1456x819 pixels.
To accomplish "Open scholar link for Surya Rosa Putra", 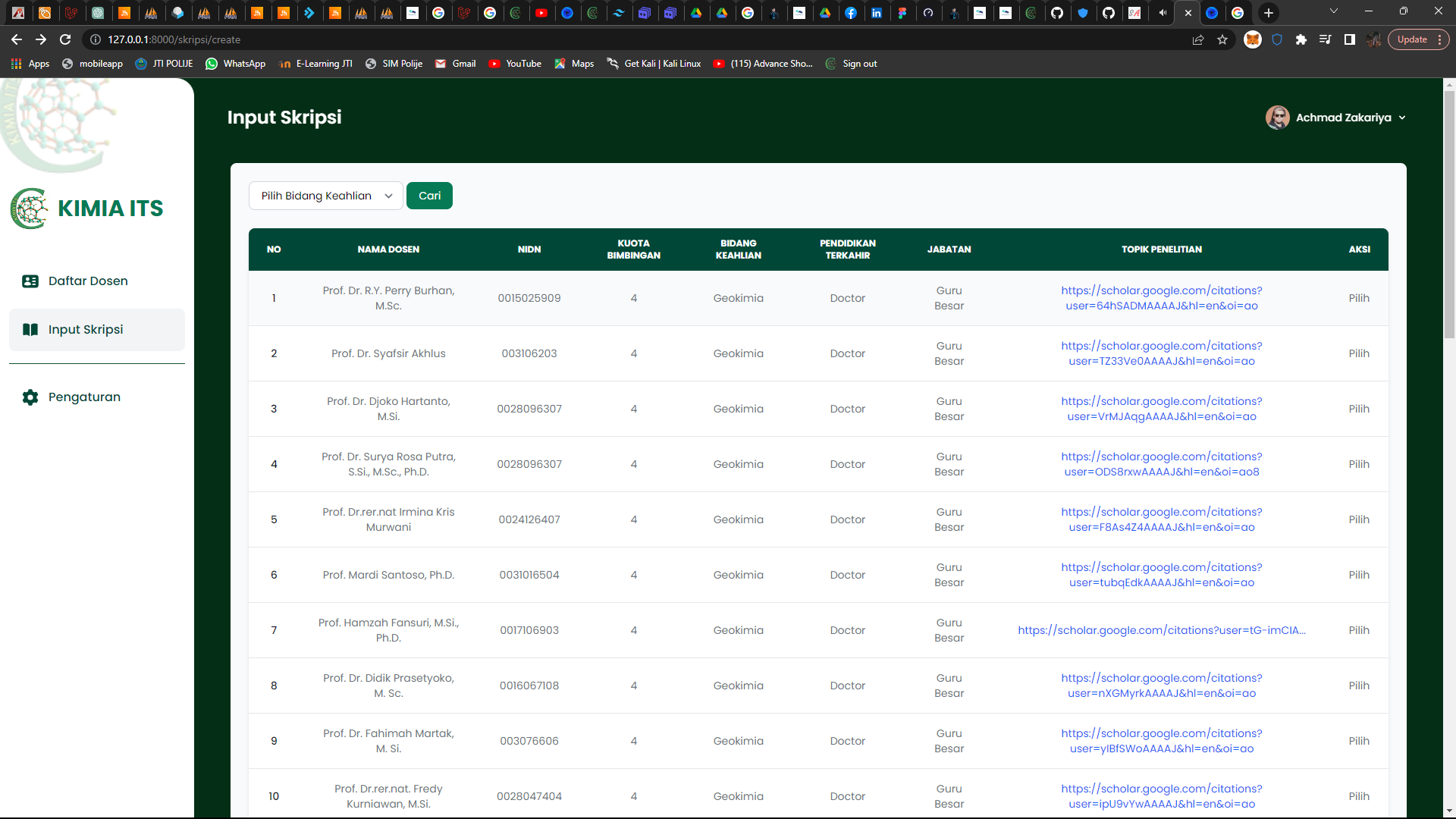I will coord(1162,465).
